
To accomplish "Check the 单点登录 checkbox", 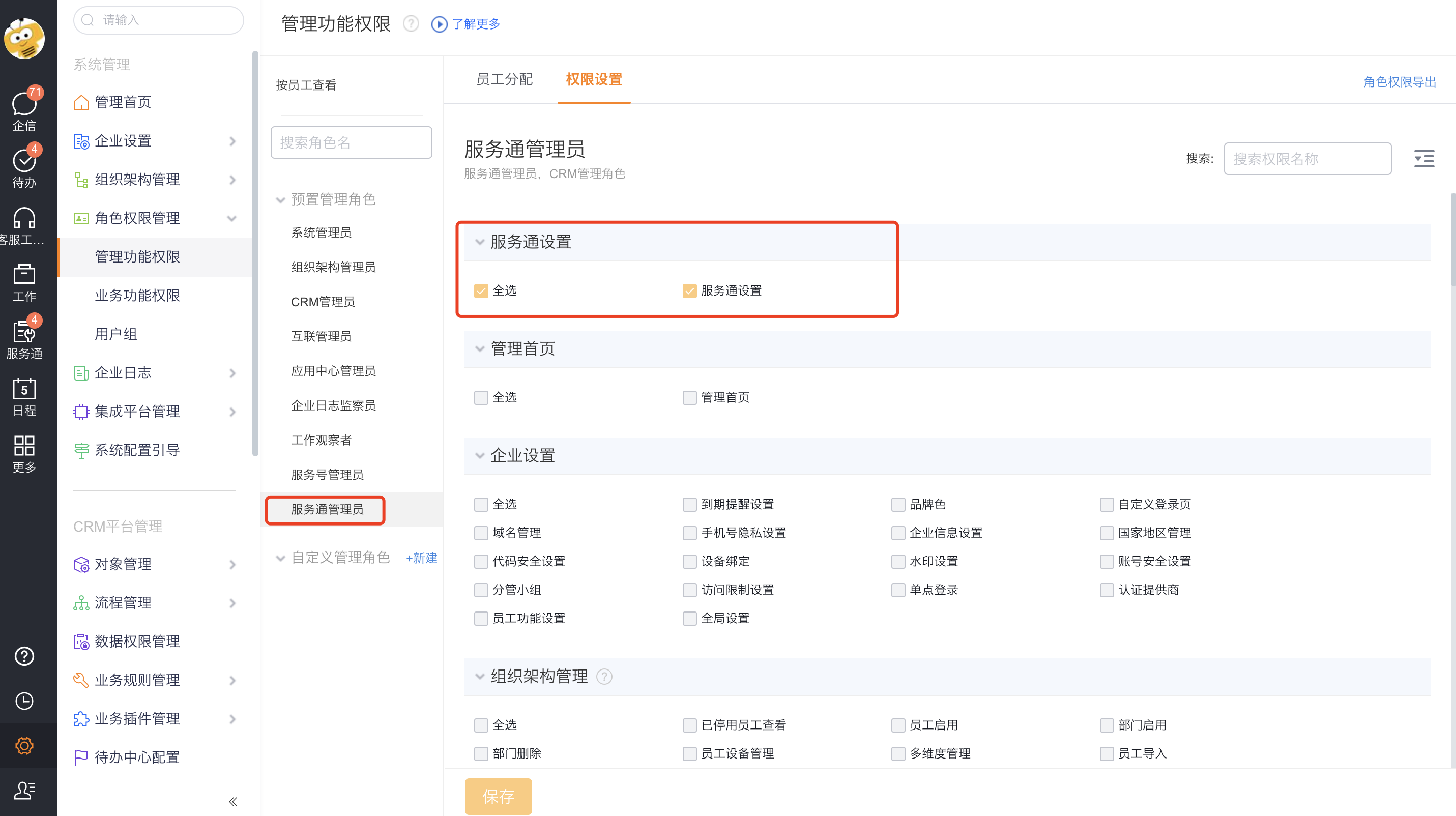I will [898, 590].
